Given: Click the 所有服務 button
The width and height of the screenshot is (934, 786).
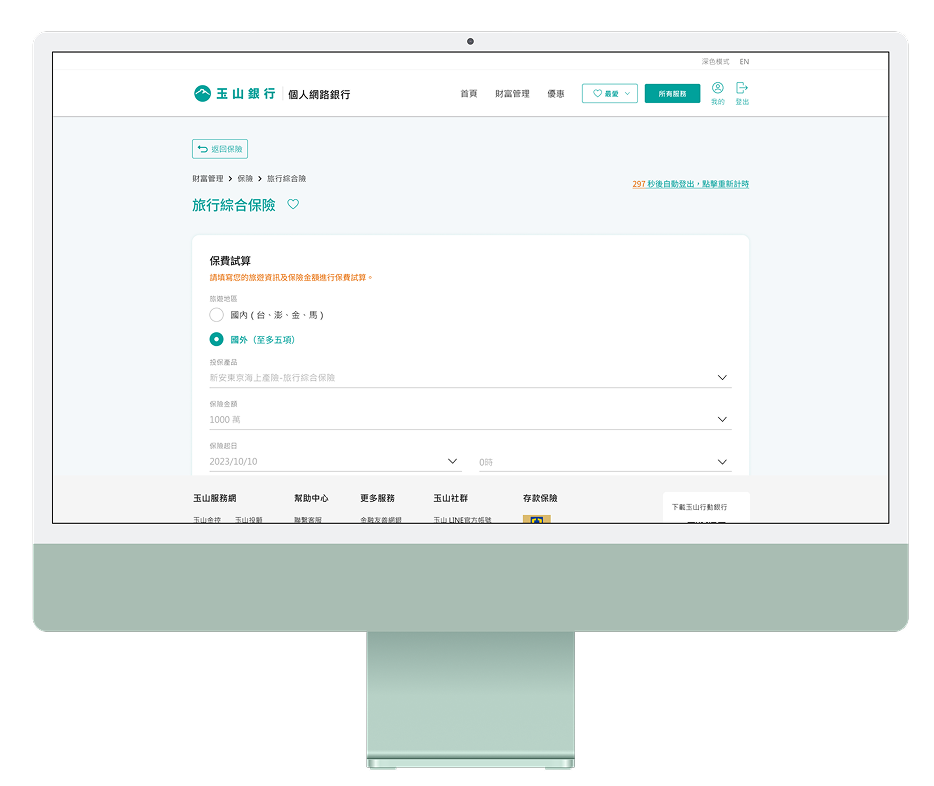Looking at the screenshot, I should click(672, 94).
